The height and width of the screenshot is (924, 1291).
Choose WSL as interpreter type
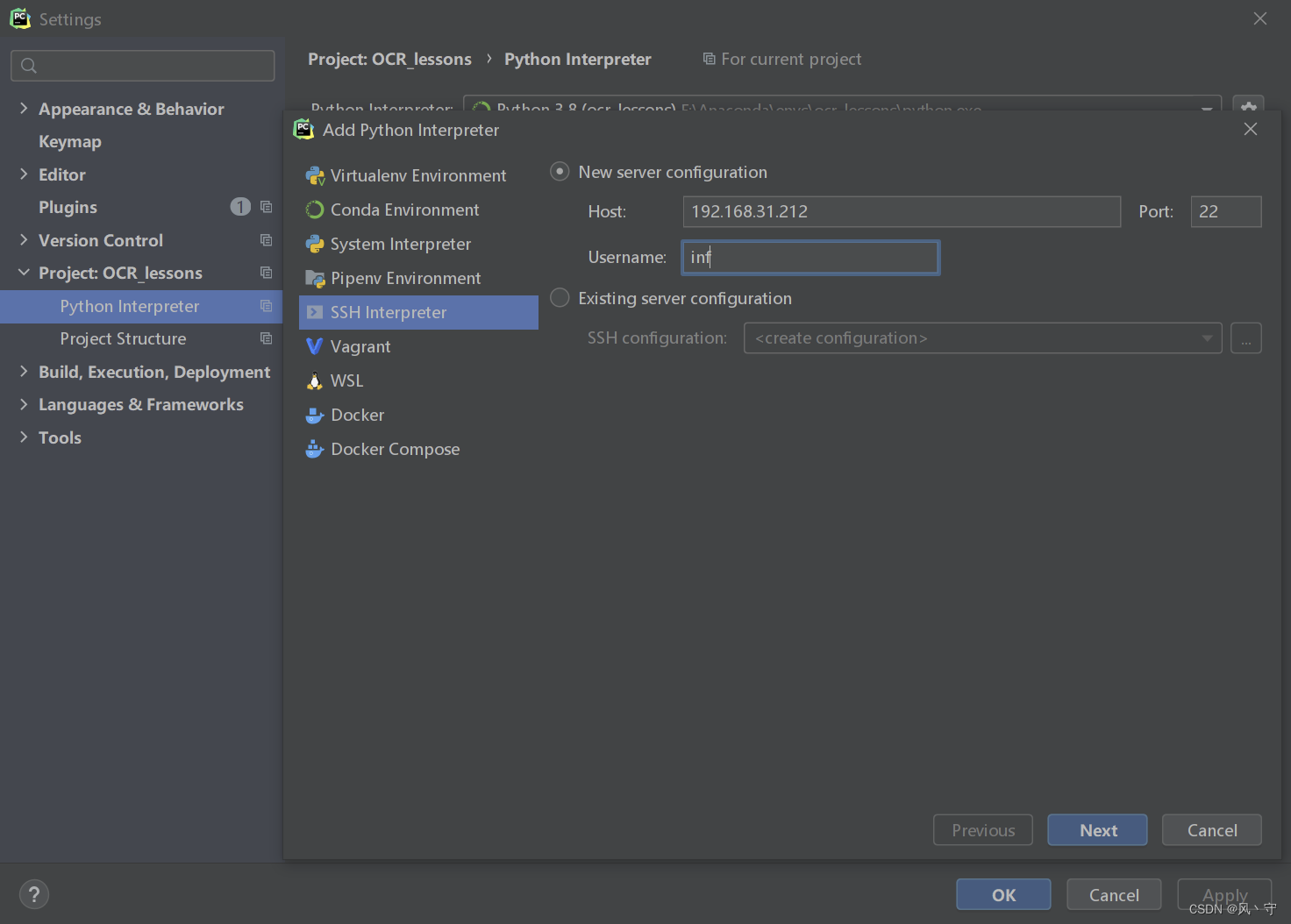tap(346, 380)
